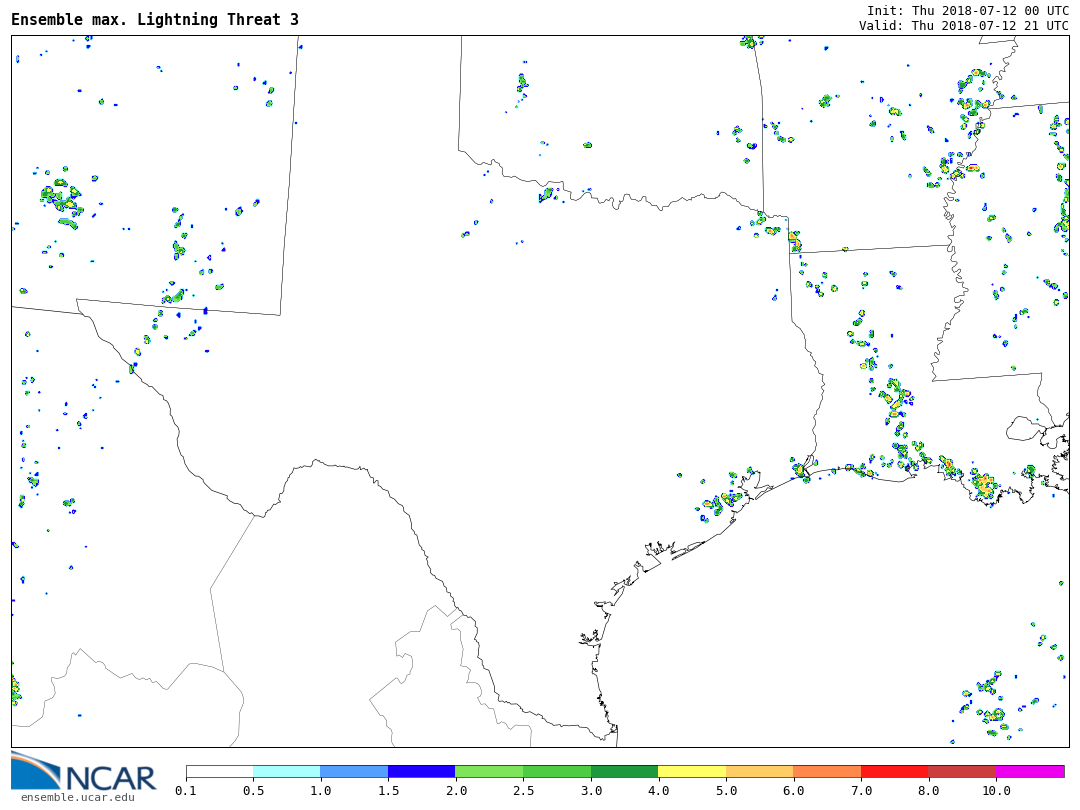
Task: Choose the dark blue segment between 1.5 and 2.0
Action: point(421,771)
